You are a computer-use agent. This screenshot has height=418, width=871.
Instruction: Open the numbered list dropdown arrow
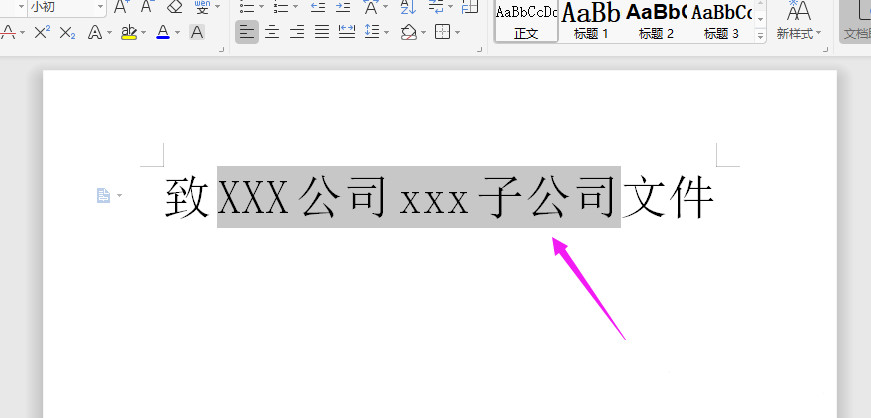(x=296, y=7)
